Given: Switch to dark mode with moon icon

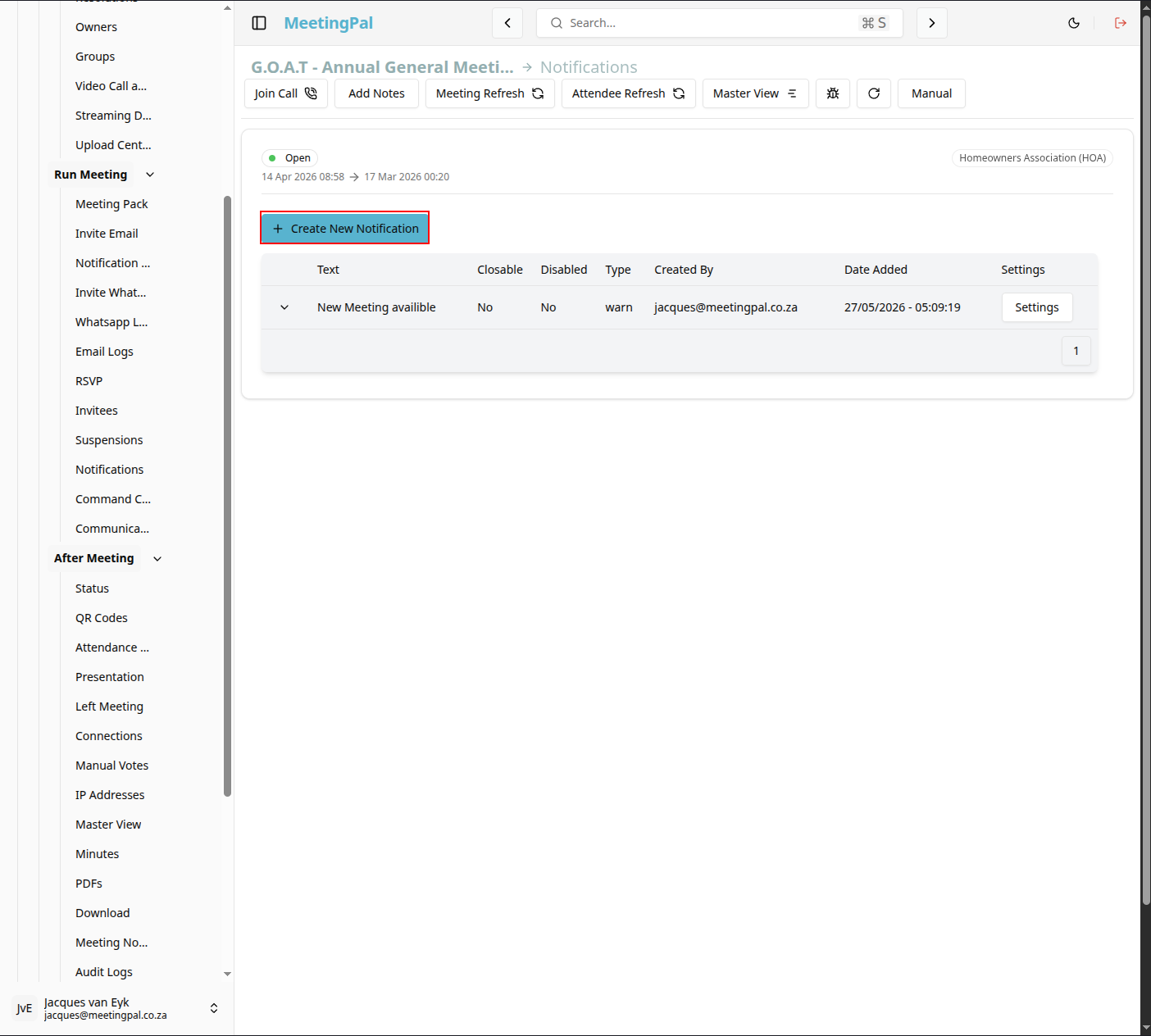Looking at the screenshot, I should pos(1074,23).
